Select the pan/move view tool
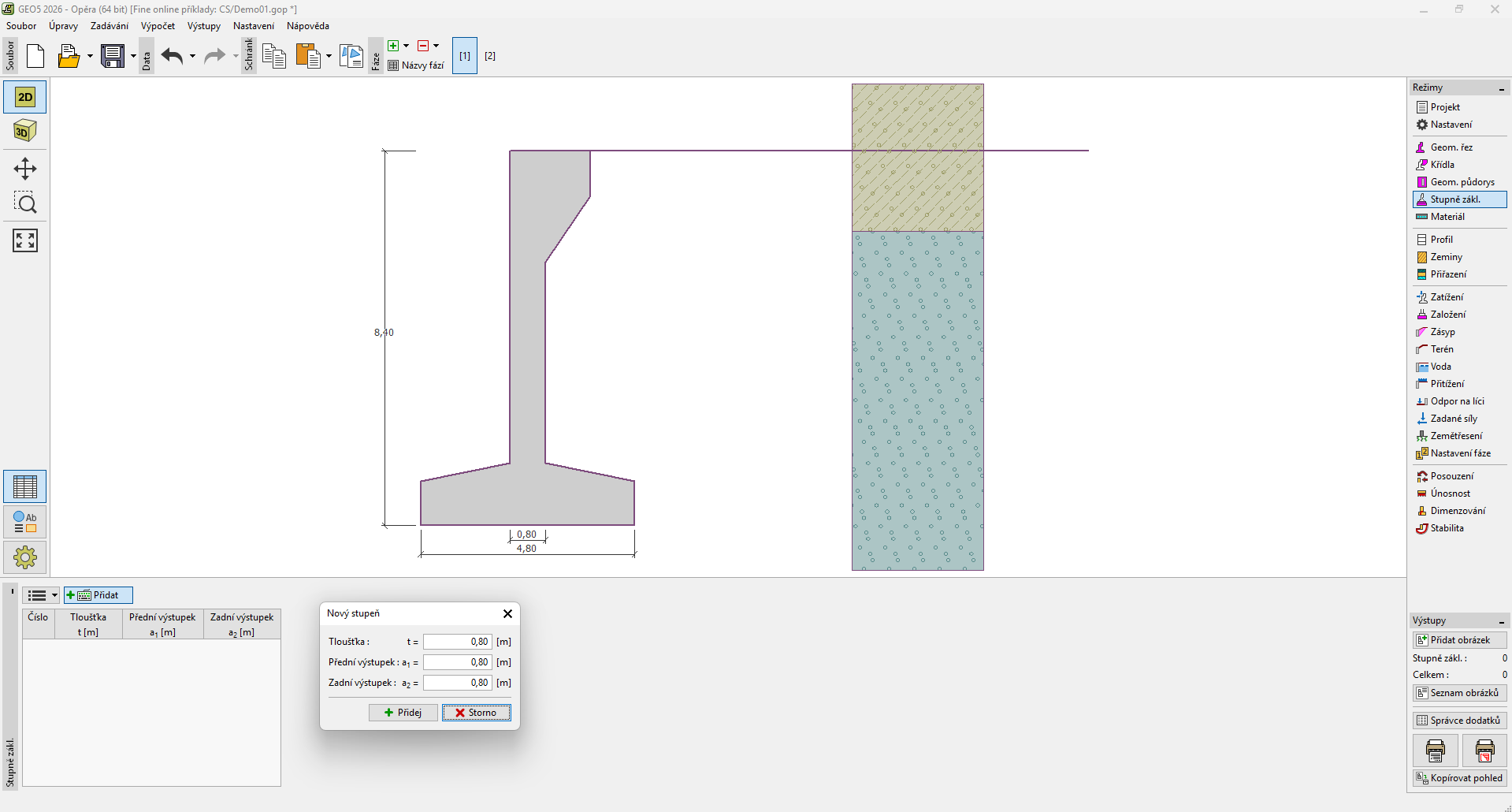The height and width of the screenshot is (812, 1512). coord(25,169)
